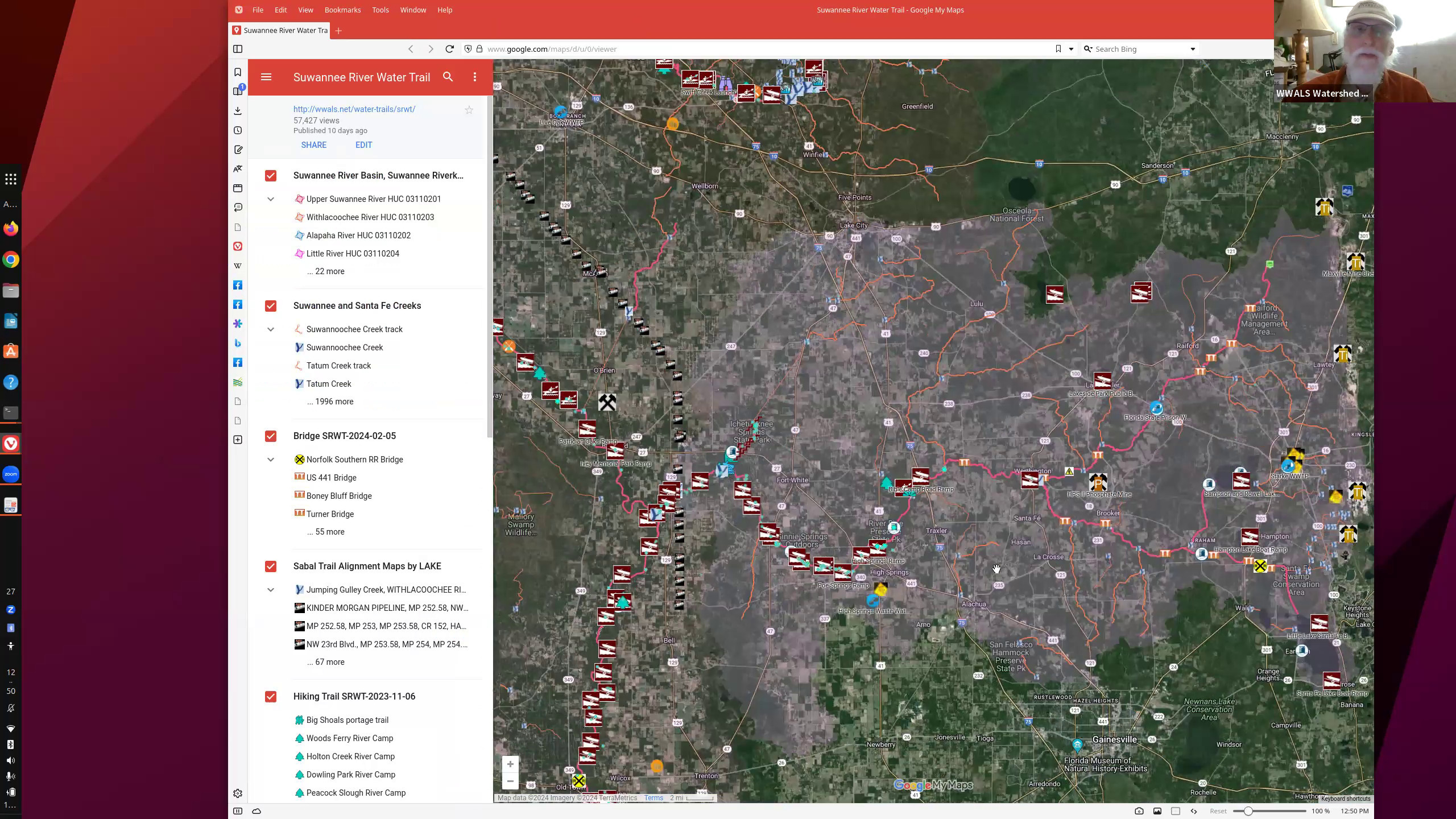The image size is (1456, 819).
Task: Open the File menu
Action: (x=258, y=10)
